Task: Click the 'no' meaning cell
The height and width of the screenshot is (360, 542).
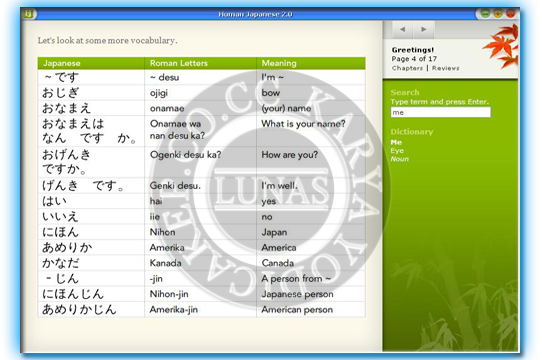Action: coord(311,216)
